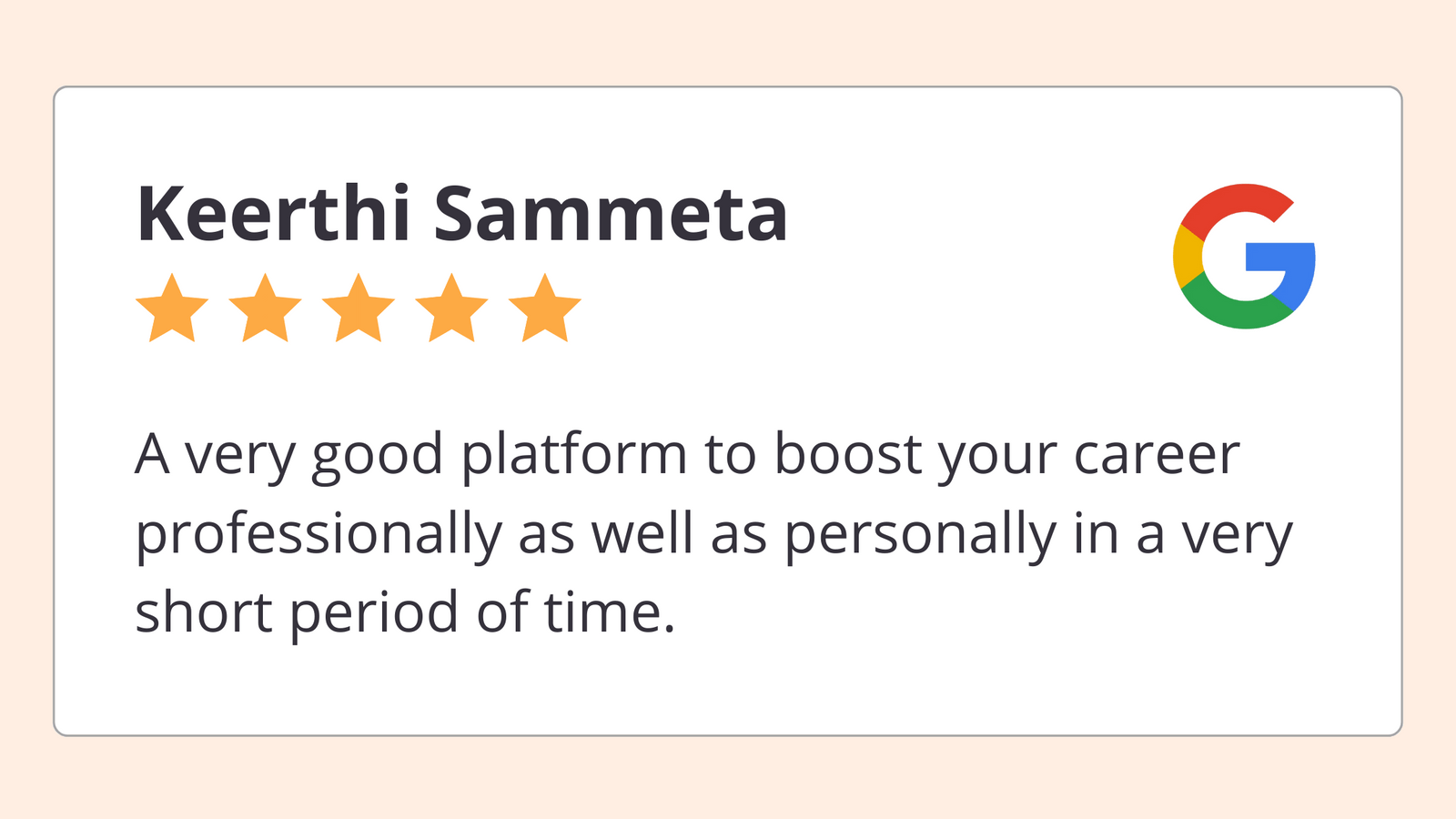Click the second rating star
1456x819 pixels.
click(265, 309)
